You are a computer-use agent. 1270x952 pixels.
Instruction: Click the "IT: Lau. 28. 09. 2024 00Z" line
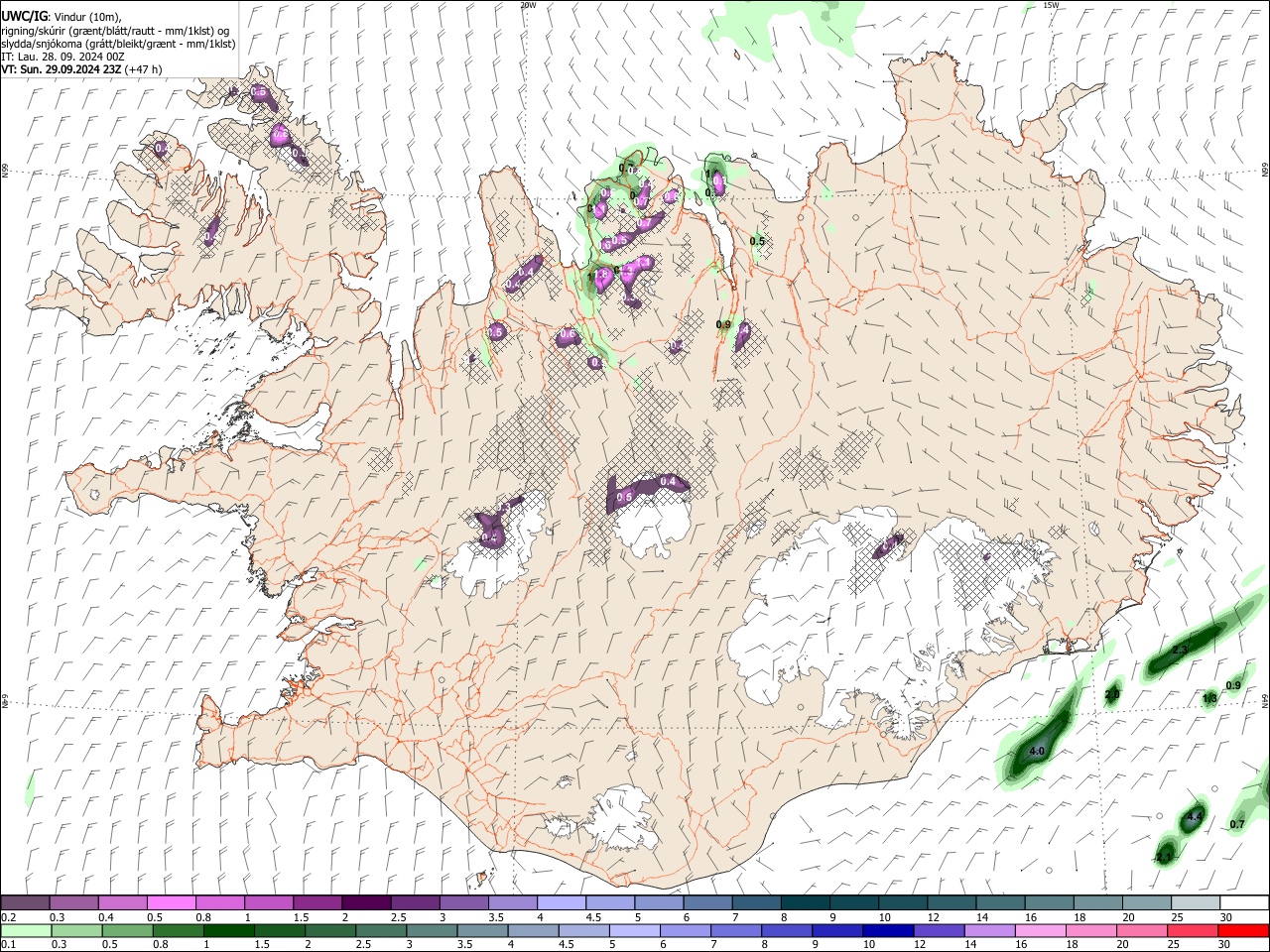pyautogui.click(x=63, y=57)
